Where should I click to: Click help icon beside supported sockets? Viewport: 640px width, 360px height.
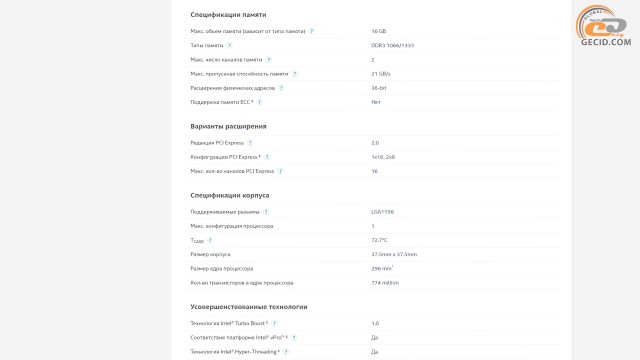[266, 212]
